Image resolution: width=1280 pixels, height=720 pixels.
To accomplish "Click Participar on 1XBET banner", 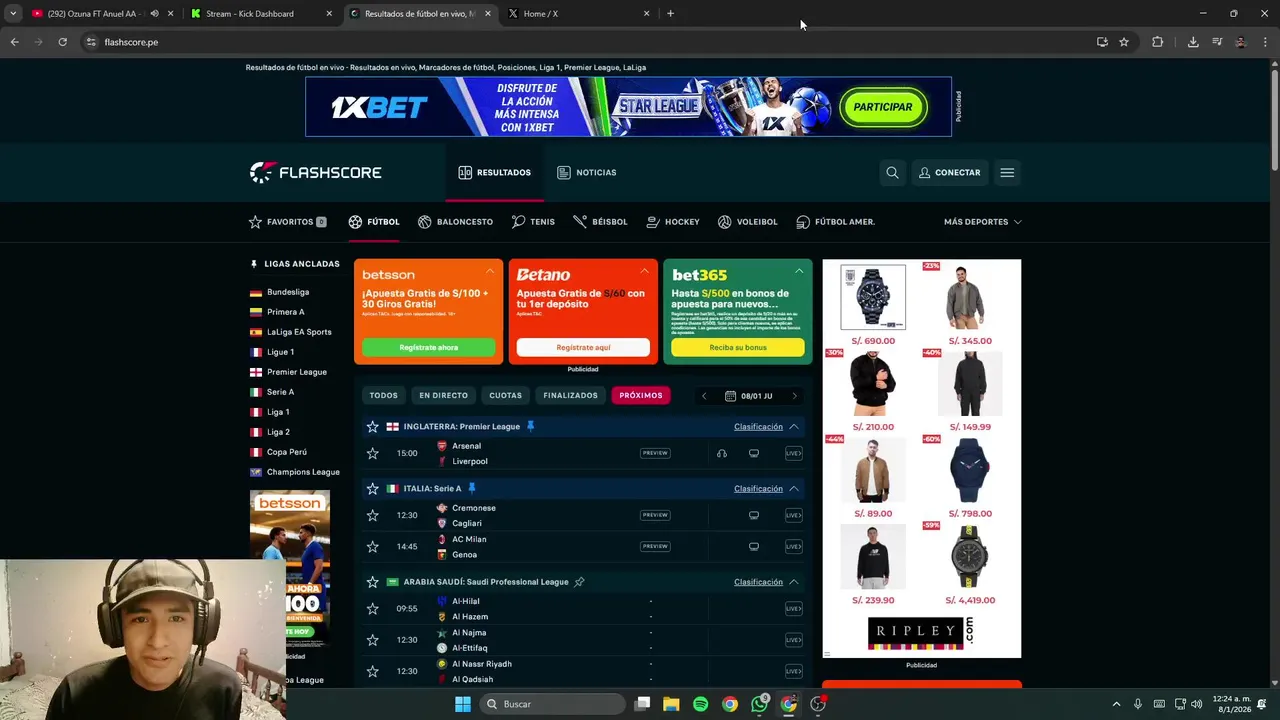I will pos(883,107).
